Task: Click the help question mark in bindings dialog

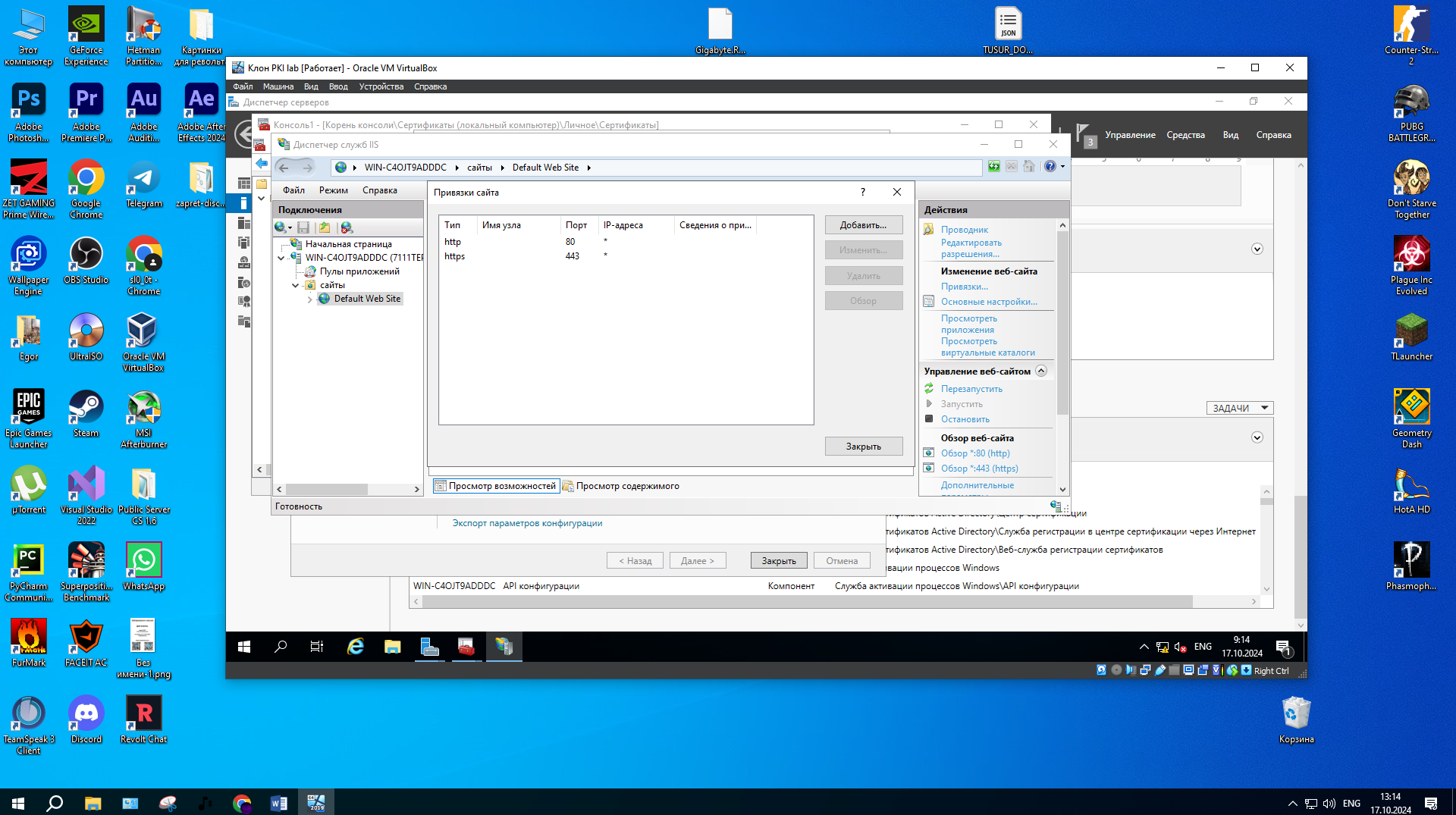Action: (863, 192)
